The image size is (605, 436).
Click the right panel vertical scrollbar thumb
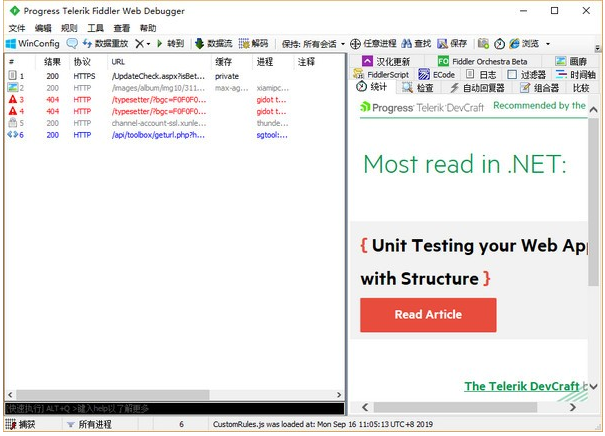[593, 202]
